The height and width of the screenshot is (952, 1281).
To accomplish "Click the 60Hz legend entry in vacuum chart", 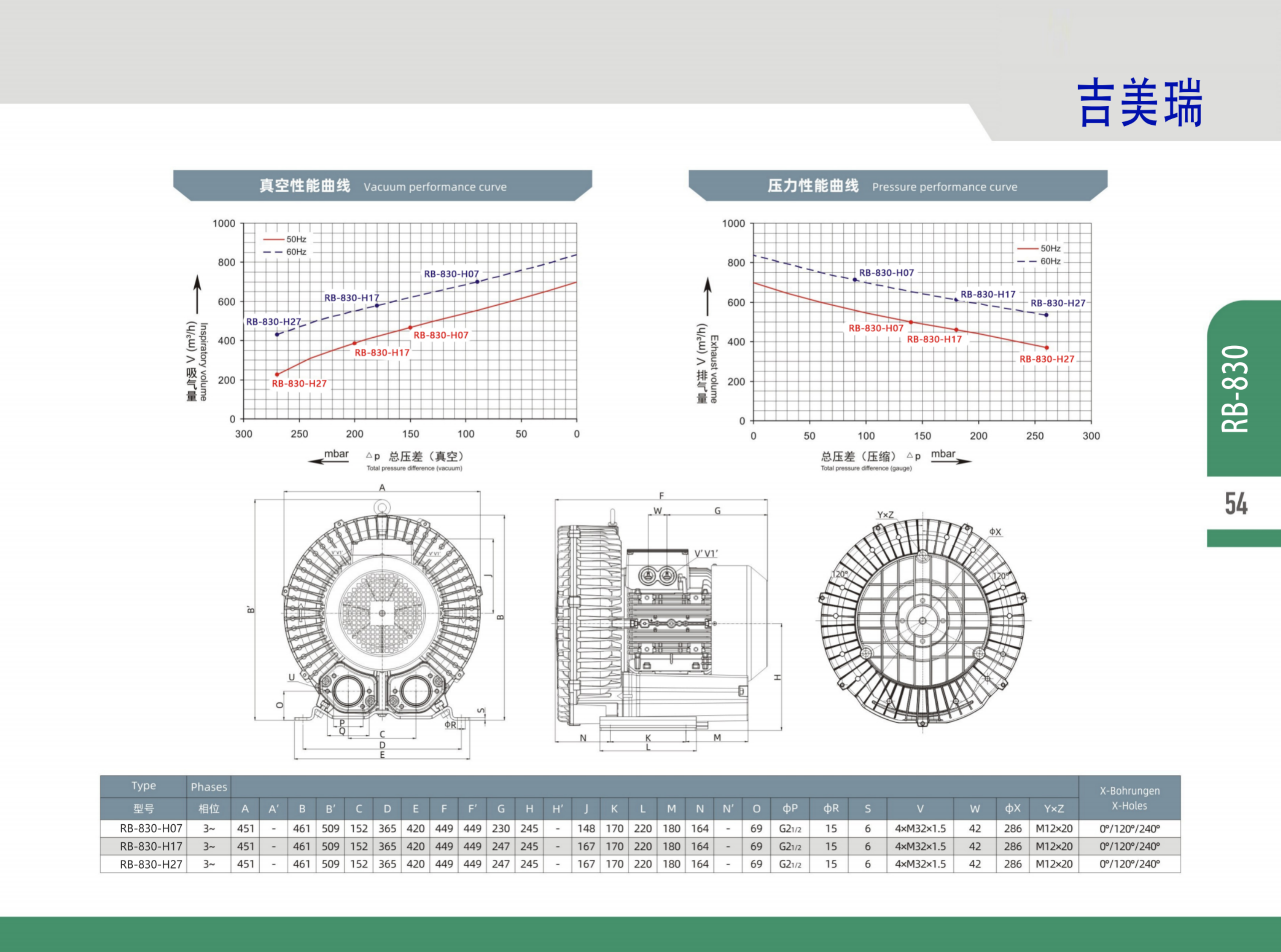I will [x=285, y=252].
